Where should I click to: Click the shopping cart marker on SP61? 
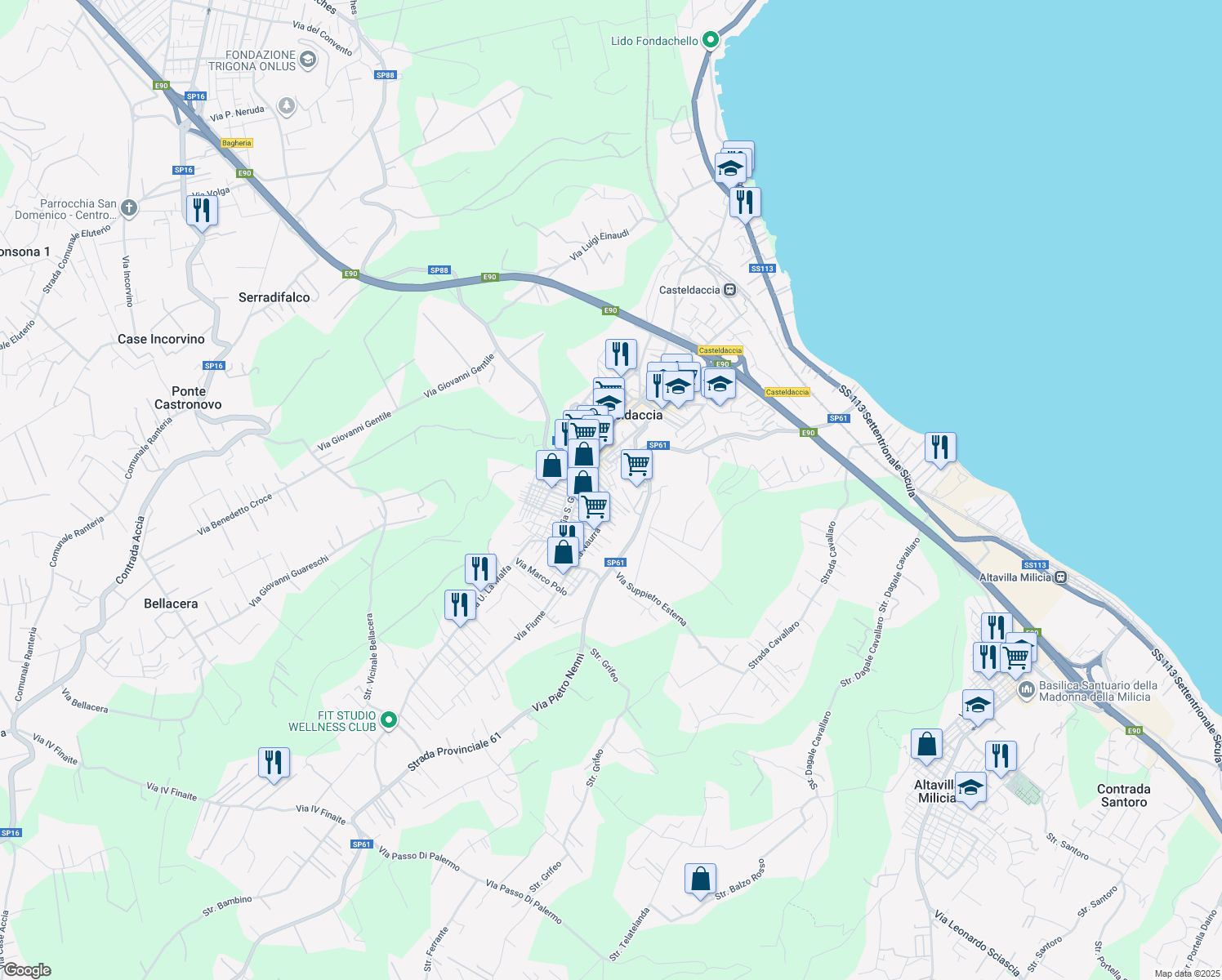tap(636, 464)
